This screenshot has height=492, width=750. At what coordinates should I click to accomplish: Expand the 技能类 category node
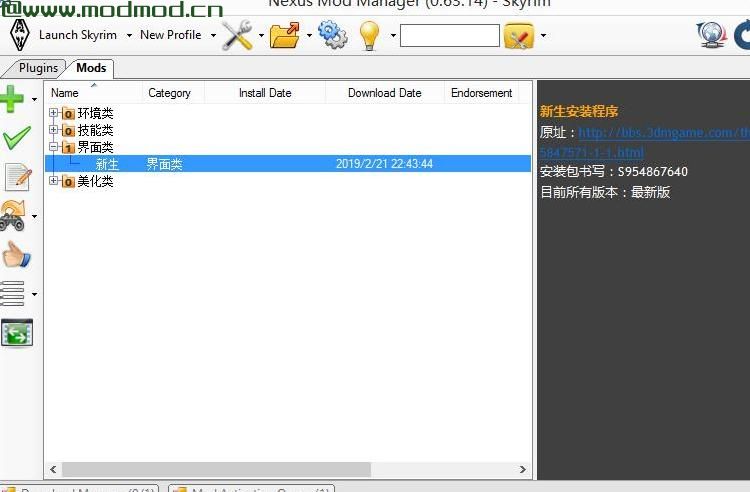point(54,130)
